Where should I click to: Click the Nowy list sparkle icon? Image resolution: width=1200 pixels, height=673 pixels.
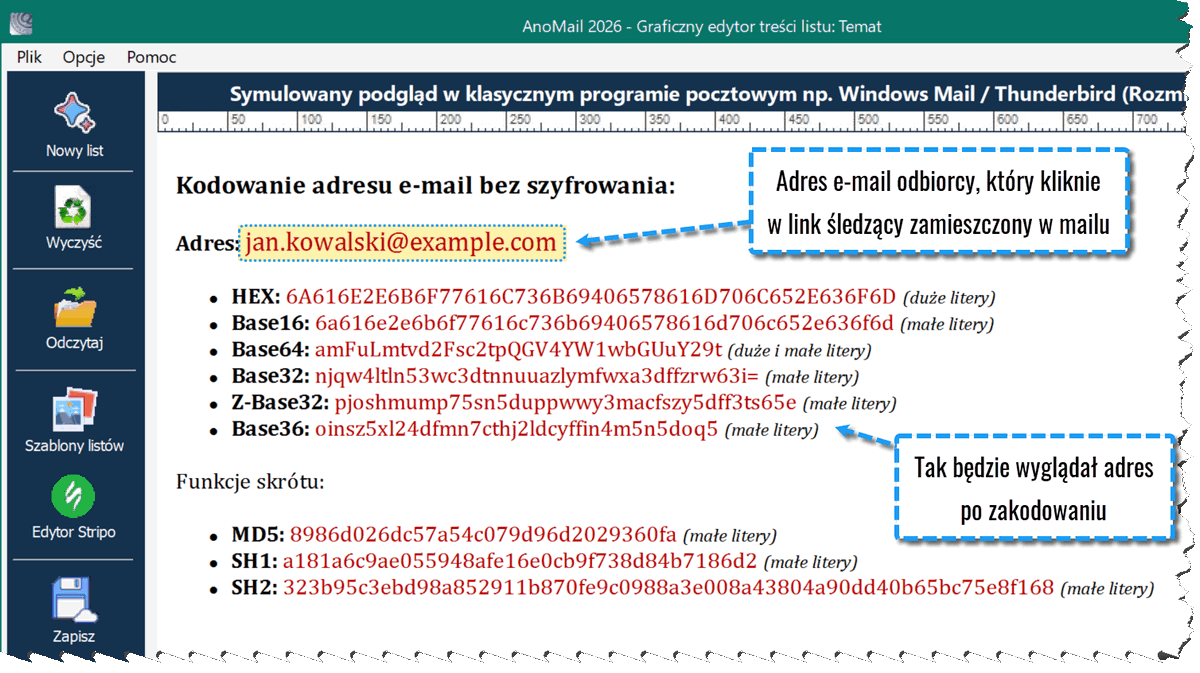point(74,113)
